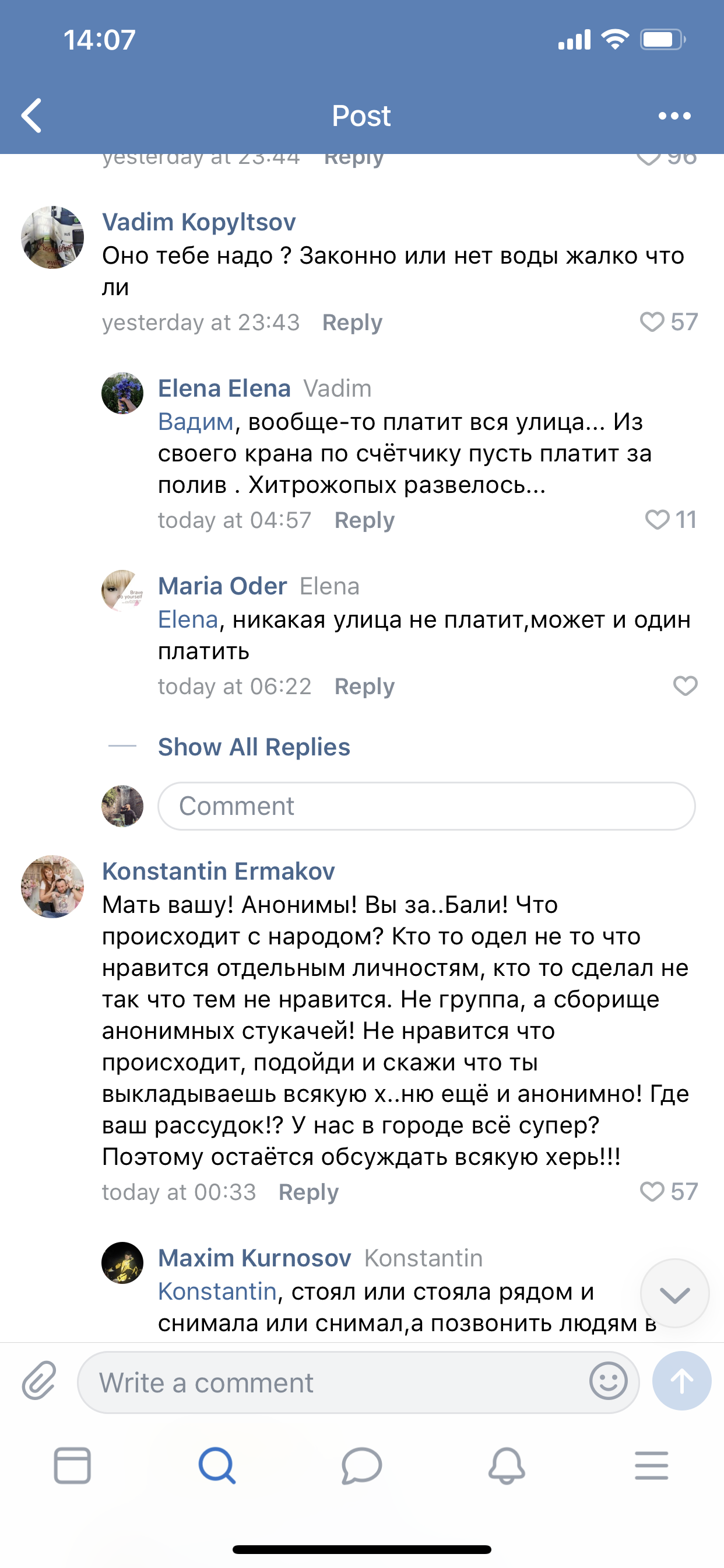This screenshot has width=724, height=1568.
Task: Like Maria Oder's reply
Action: 685,686
